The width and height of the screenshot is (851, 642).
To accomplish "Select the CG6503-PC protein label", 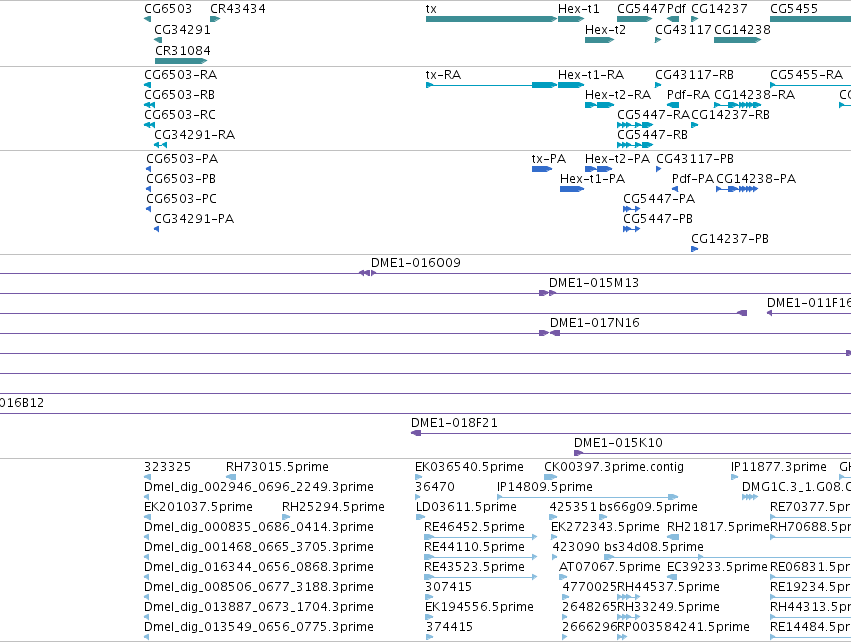I will coord(181,199).
